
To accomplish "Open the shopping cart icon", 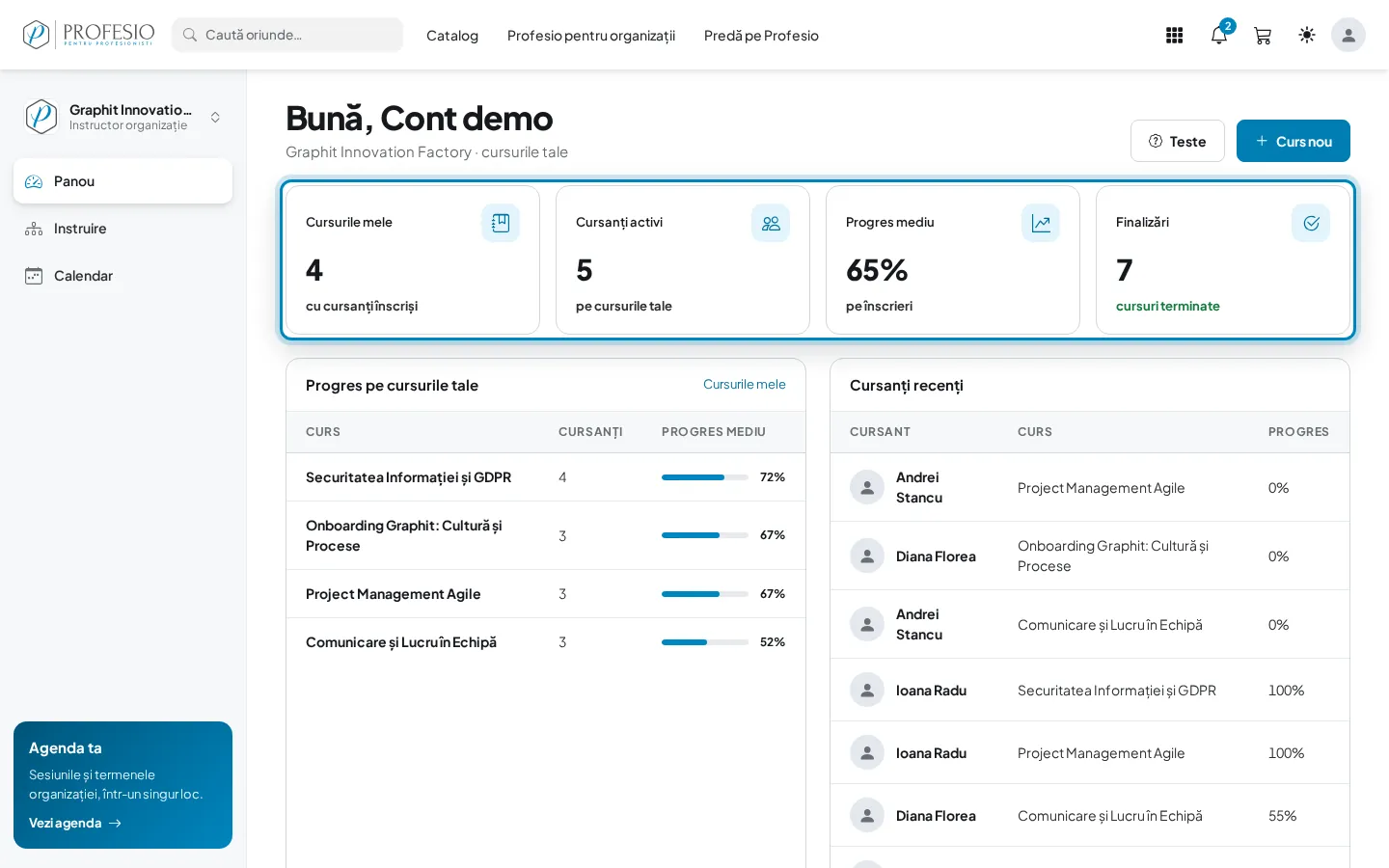I will (x=1262, y=36).
